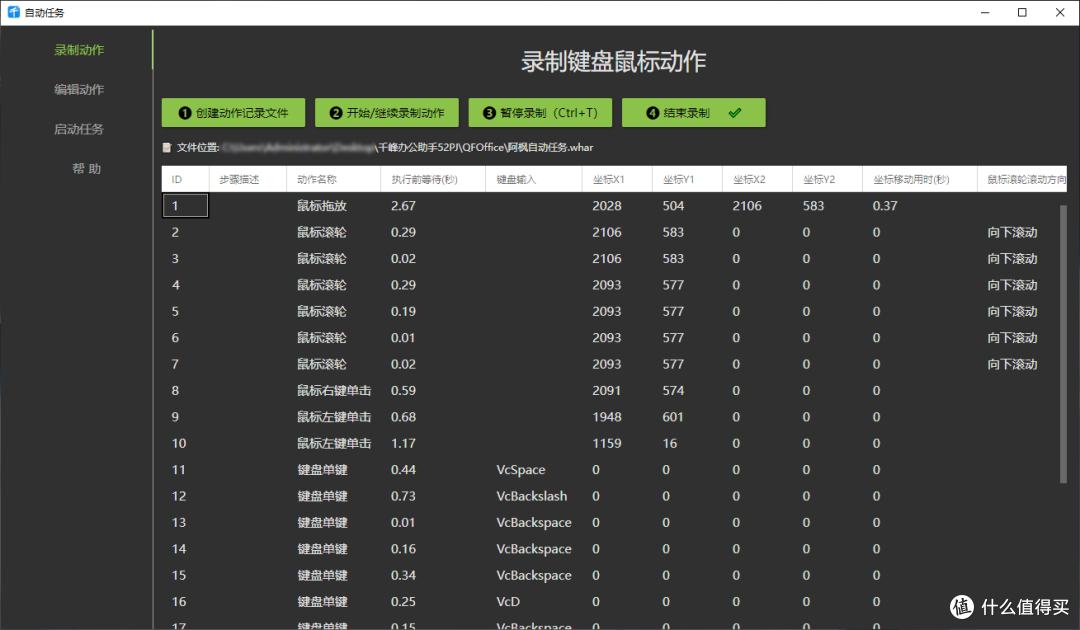Click 鼠标滚轮 action in row 5
The image size is (1080, 630).
pos(322,311)
